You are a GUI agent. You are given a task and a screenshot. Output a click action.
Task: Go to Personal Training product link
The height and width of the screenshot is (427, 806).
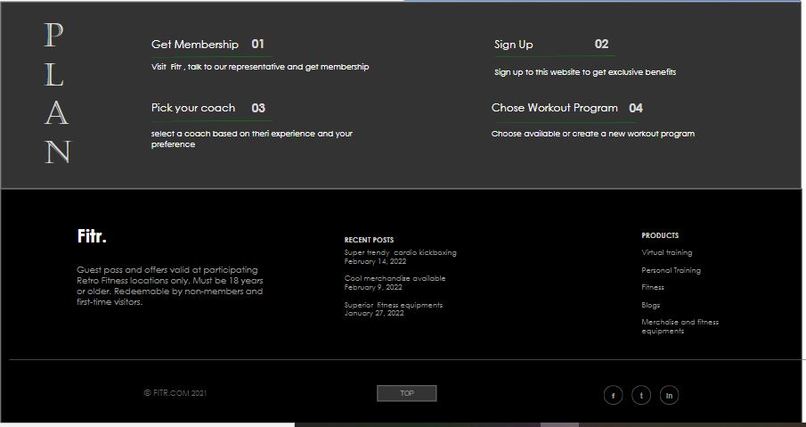(x=671, y=270)
